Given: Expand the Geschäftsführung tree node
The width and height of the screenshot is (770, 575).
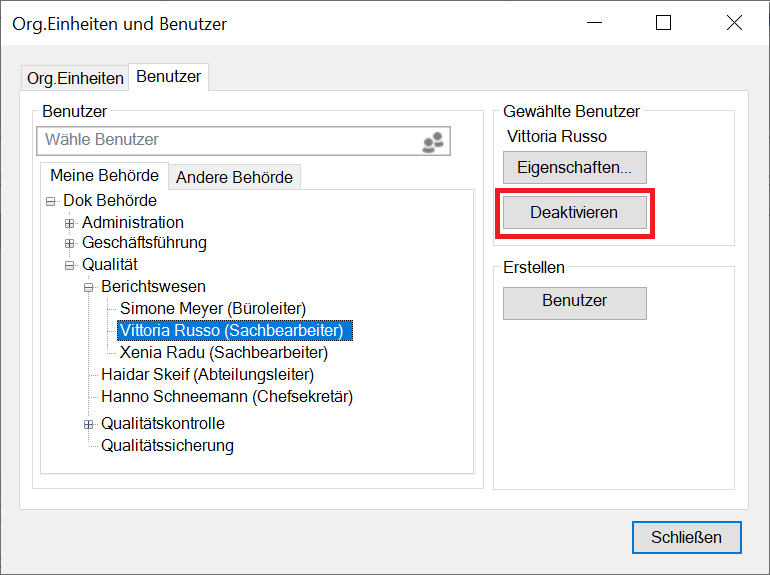Looking at the screenshot, I should pos(70,243).
